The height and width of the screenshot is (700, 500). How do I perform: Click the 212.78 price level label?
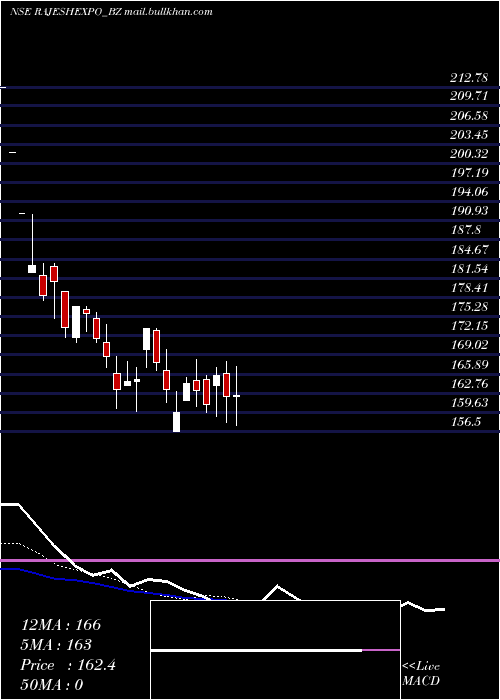469,78
